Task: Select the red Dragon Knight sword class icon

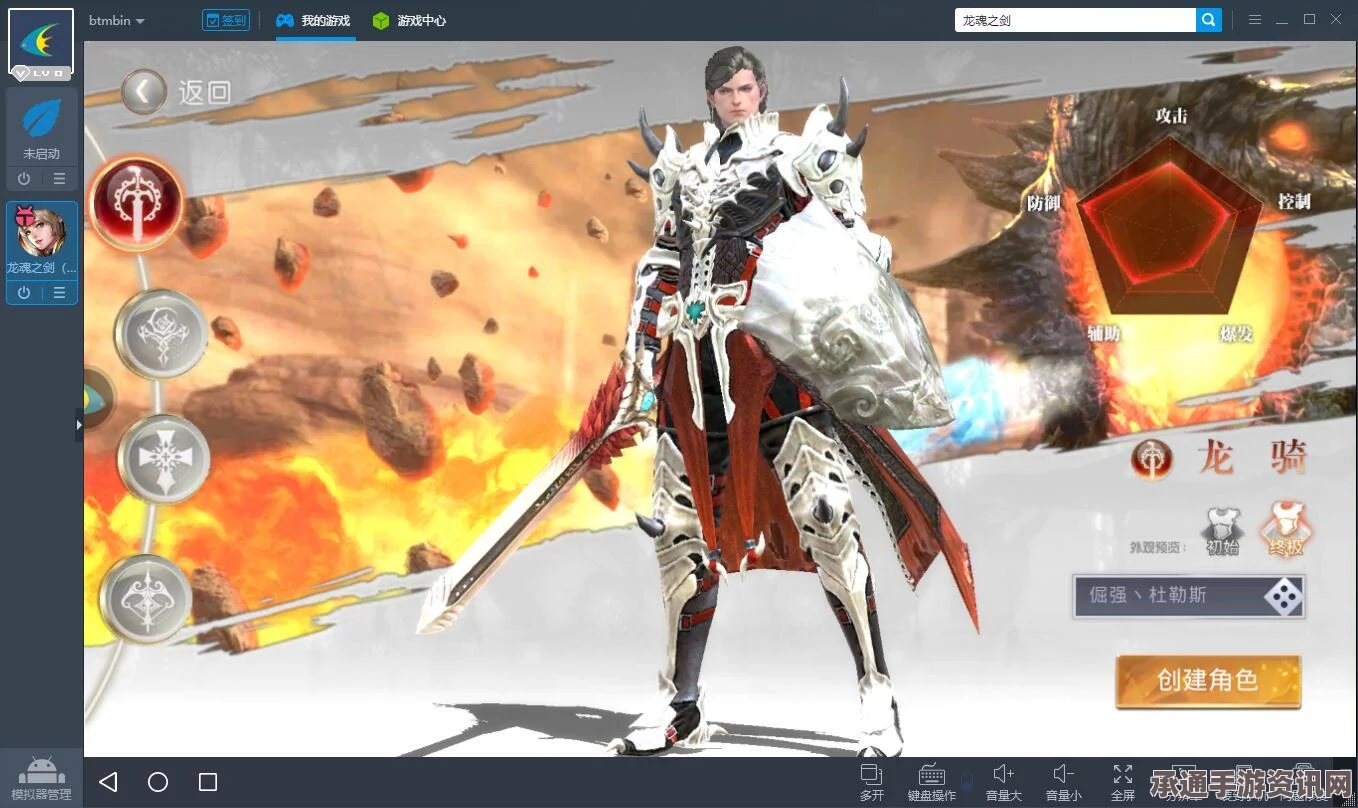Action: click(137, 203)
